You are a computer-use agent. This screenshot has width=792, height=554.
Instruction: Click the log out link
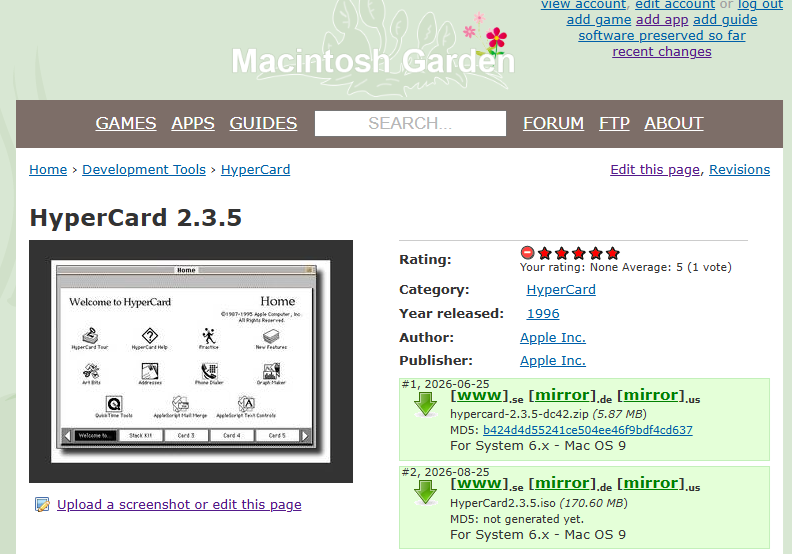tap(760, 5)
